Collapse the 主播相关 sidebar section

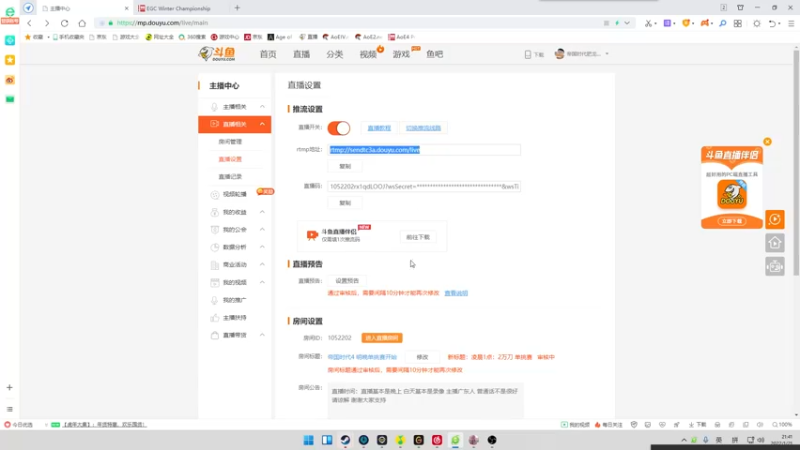(262, 107)
